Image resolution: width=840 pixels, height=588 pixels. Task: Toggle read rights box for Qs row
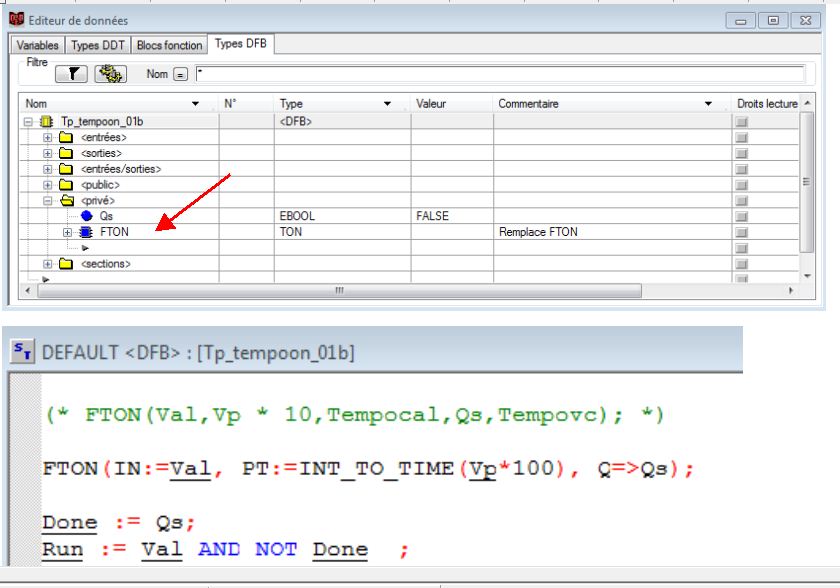click(742, 216)
